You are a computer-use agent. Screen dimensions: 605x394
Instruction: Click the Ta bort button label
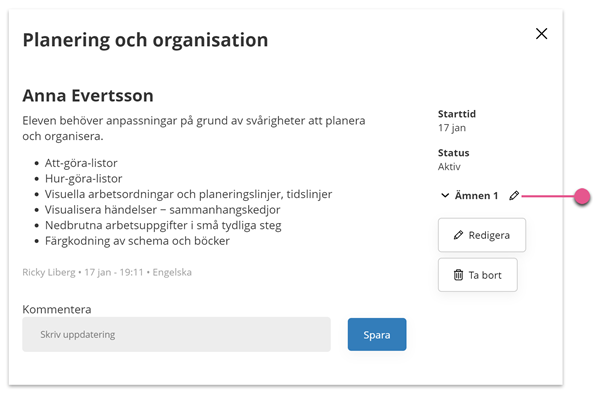(485, 275)
